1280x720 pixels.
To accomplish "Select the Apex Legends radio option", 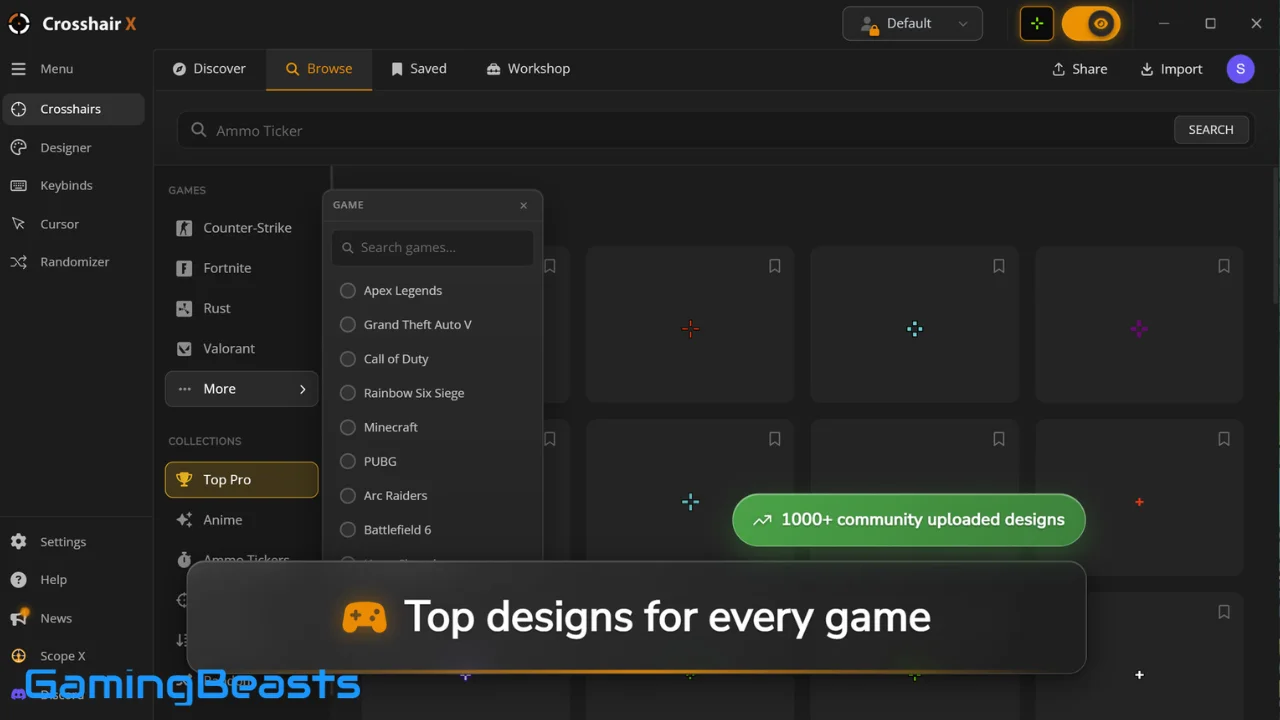I will coord(348,291).
